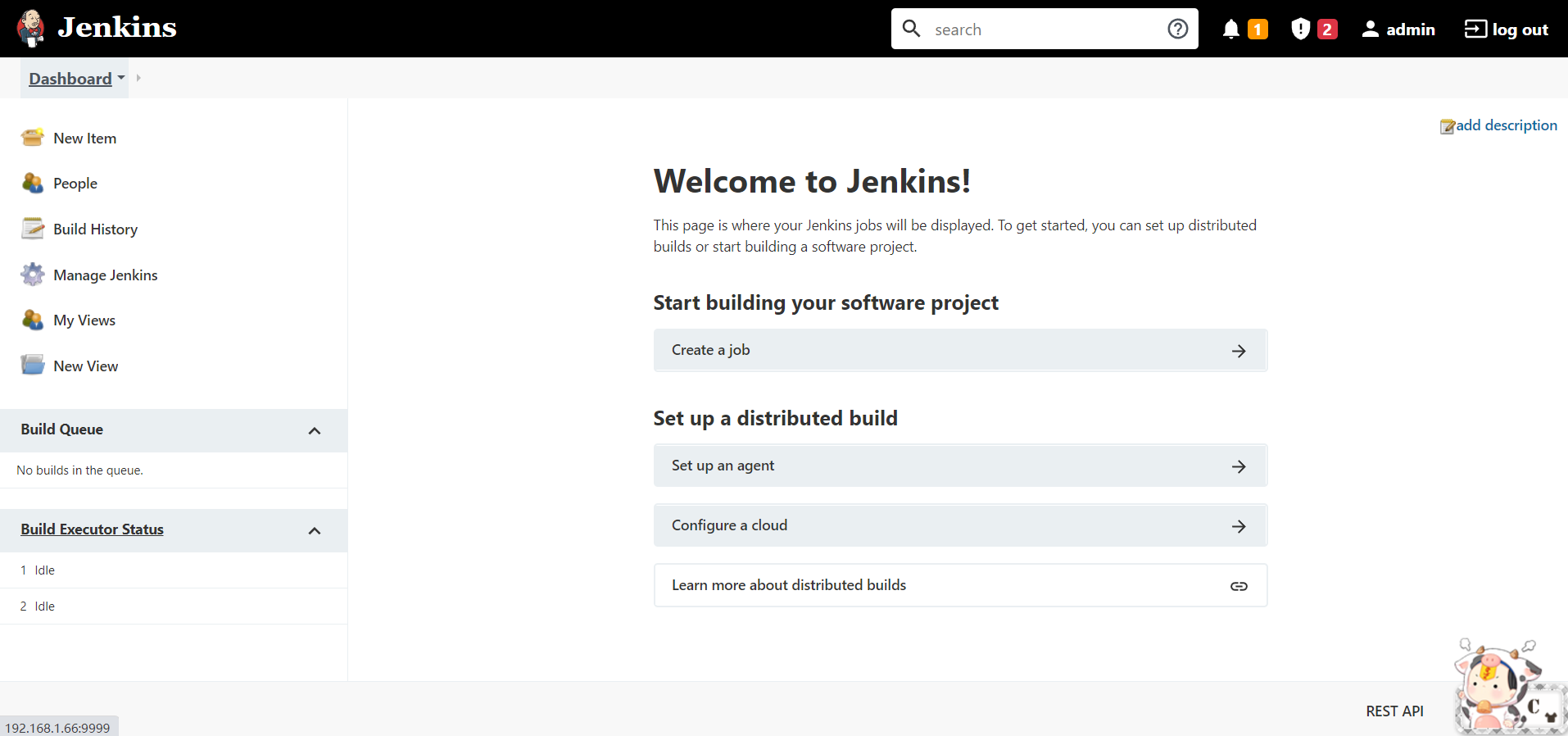Click the search help question mark icon
The image size is (1568, 736).
click(x=1177, y=30)
